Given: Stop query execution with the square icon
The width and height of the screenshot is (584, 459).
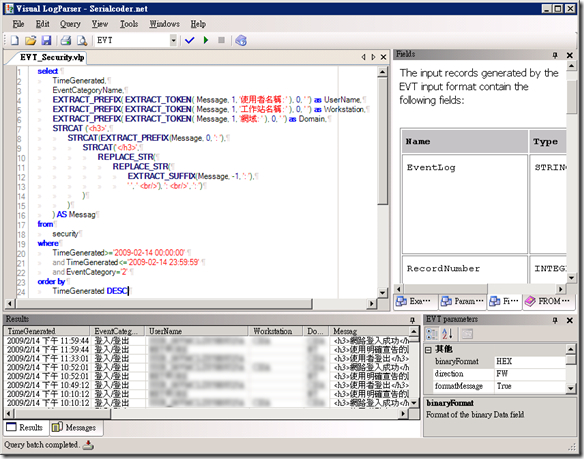Looking at the screenshot, I should (221, 40).
